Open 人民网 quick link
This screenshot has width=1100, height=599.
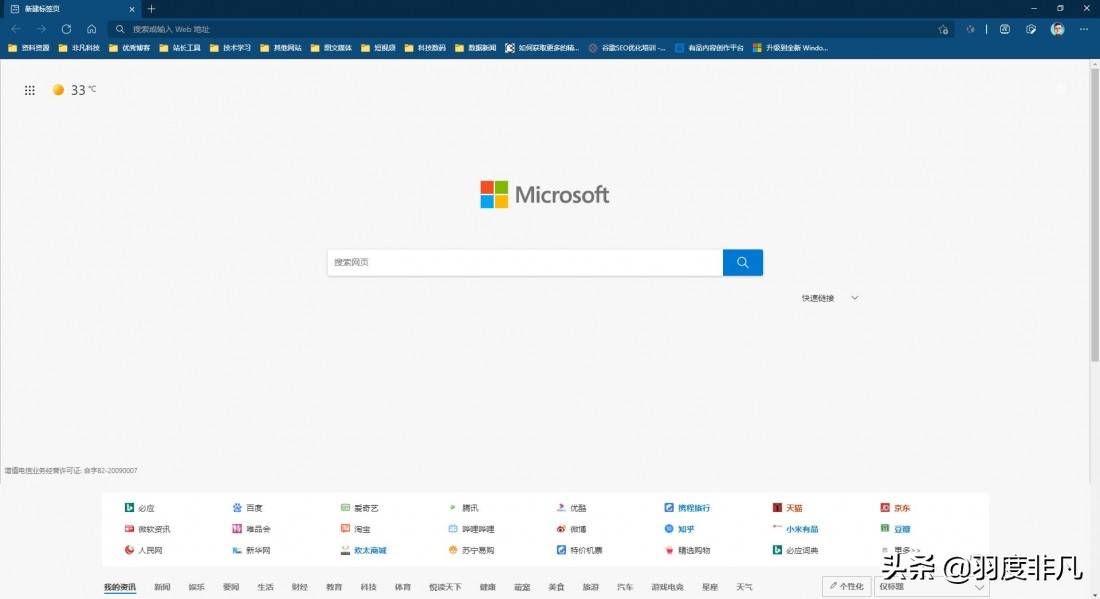pyautogui.click(x=143, y=550)
